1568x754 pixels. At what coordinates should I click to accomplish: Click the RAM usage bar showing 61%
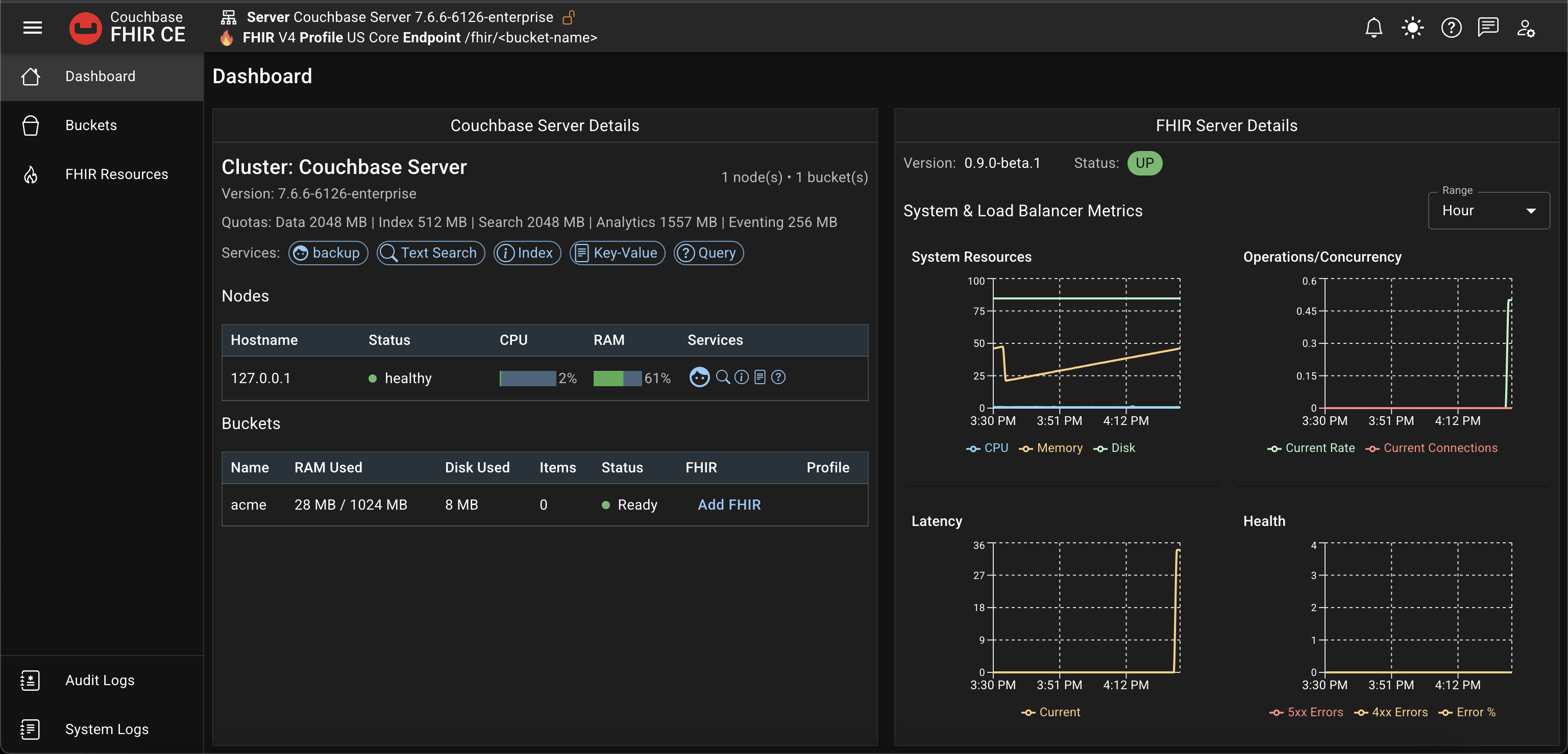pyautogui.click(x=616, y=378)
